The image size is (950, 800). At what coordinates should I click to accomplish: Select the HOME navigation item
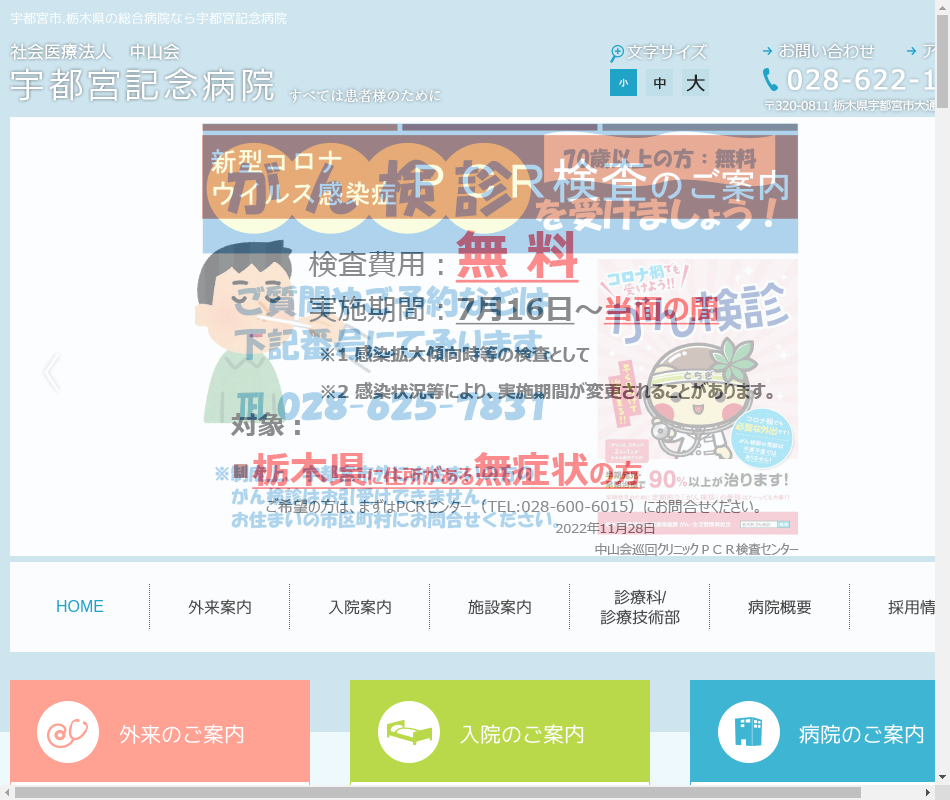80,607
